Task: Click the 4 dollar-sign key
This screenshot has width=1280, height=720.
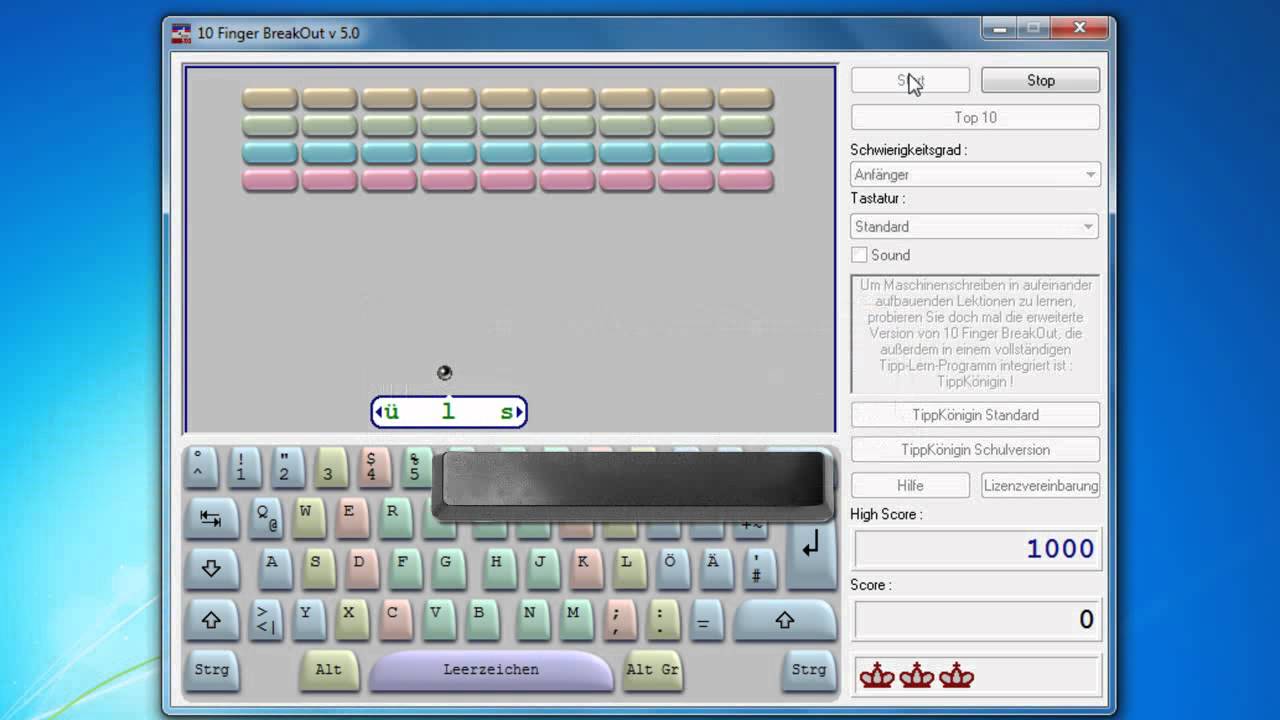Action: pyautogui.click(x=374, y=466)
